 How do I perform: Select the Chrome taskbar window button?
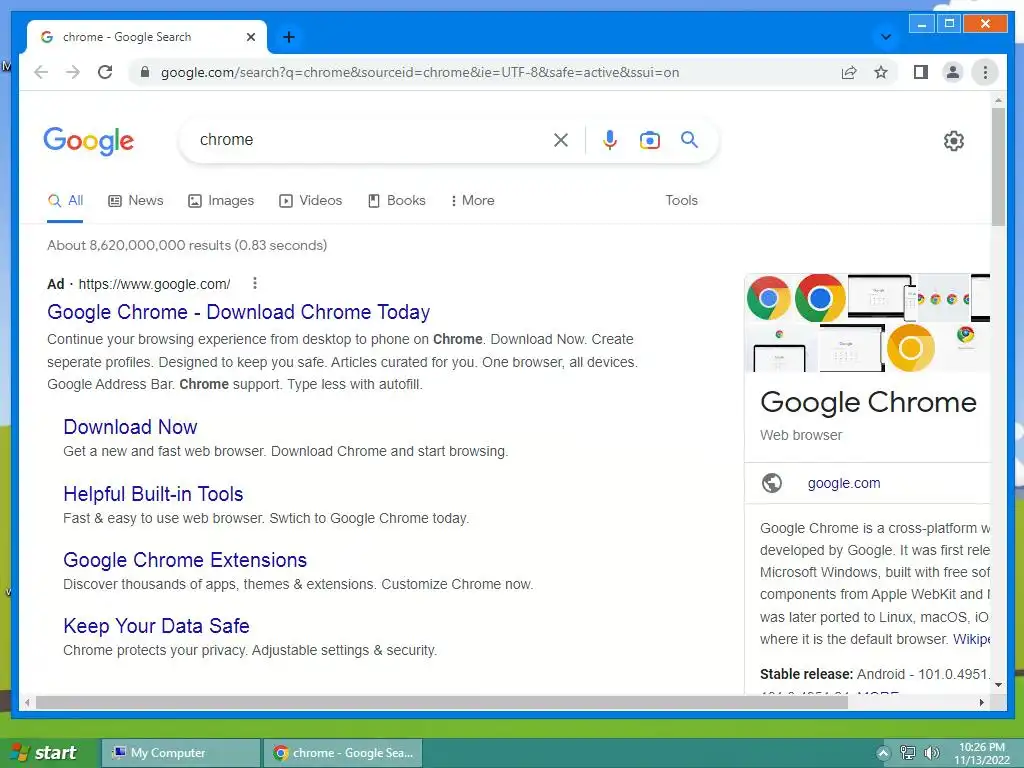(x=344, y=753)
